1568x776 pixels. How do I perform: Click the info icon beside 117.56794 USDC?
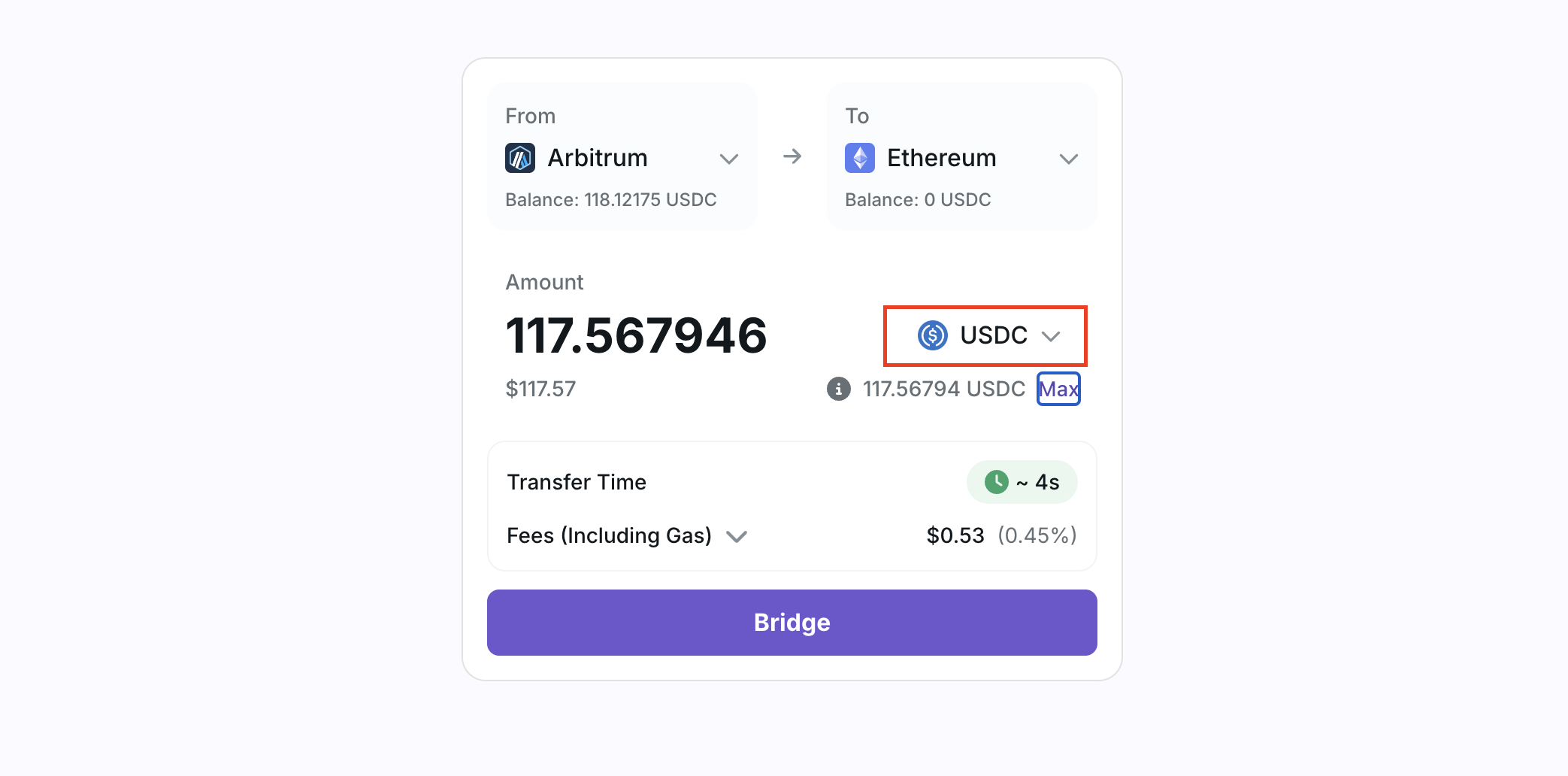click(839, 389)
